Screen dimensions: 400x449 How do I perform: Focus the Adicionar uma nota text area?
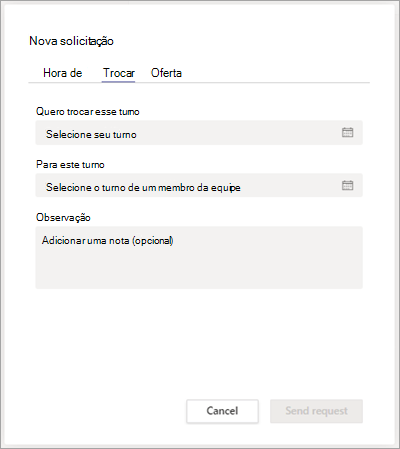[199, 257]
